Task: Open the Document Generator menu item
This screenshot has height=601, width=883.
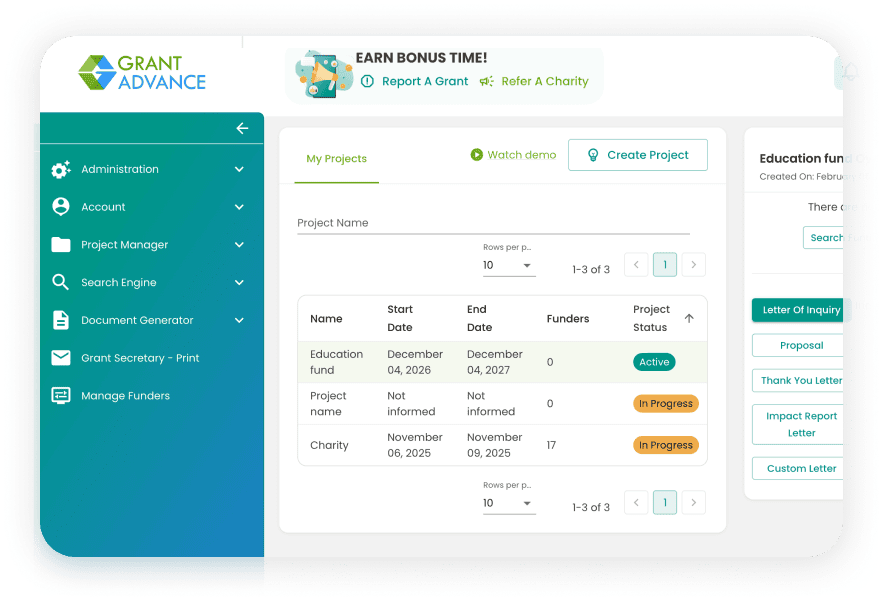Action: pos(151,320)
